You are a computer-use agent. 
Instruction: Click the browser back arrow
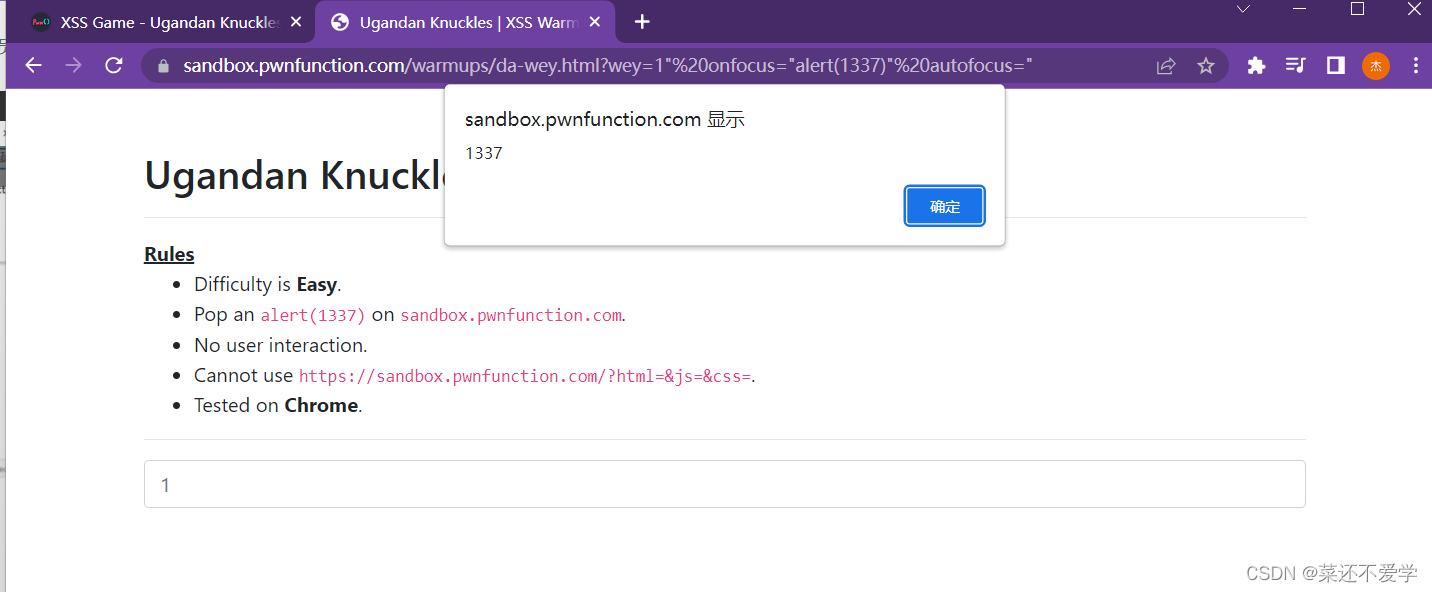coord(34,66)
